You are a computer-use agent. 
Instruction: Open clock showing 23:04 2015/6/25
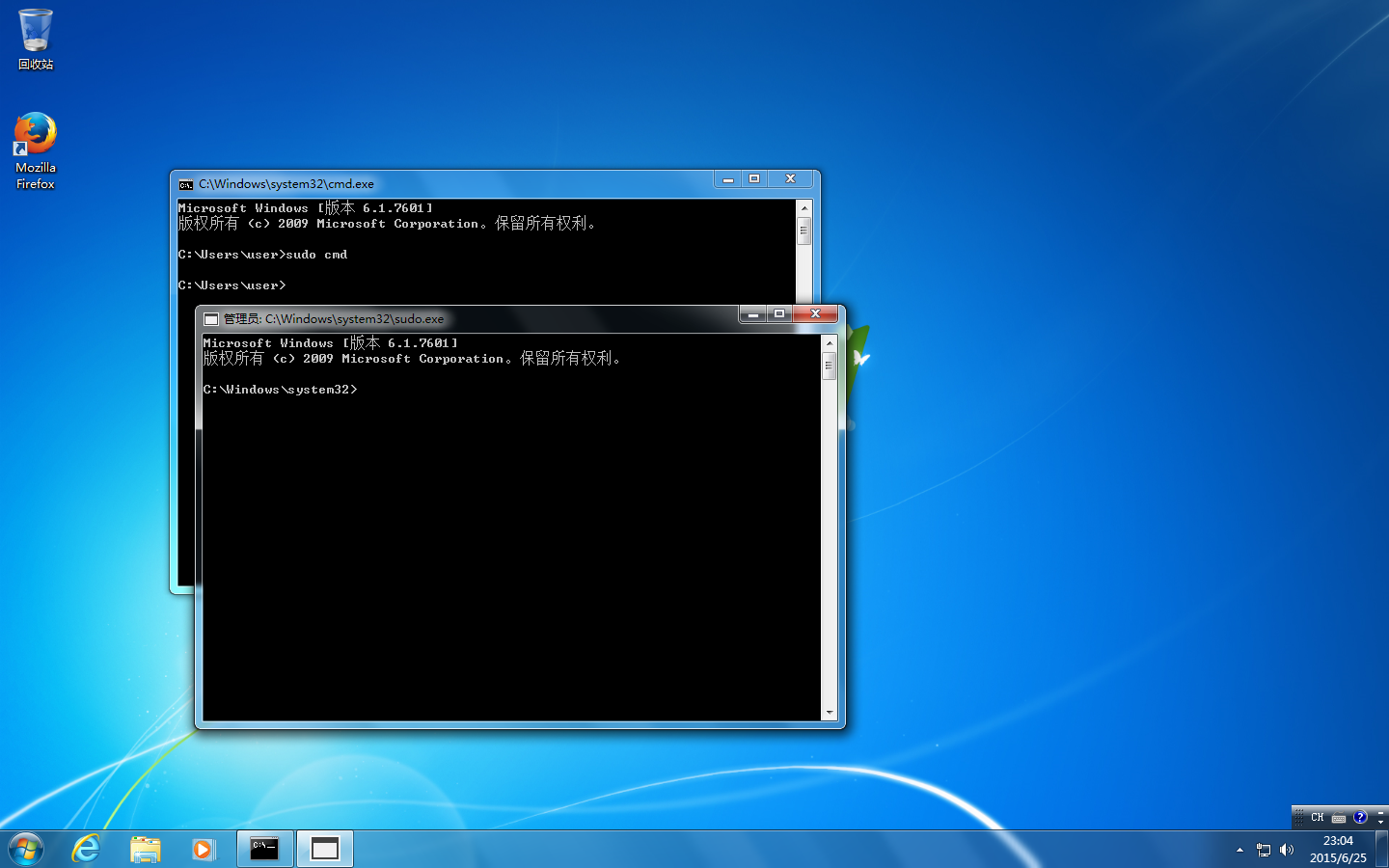tap(1338, 849)
